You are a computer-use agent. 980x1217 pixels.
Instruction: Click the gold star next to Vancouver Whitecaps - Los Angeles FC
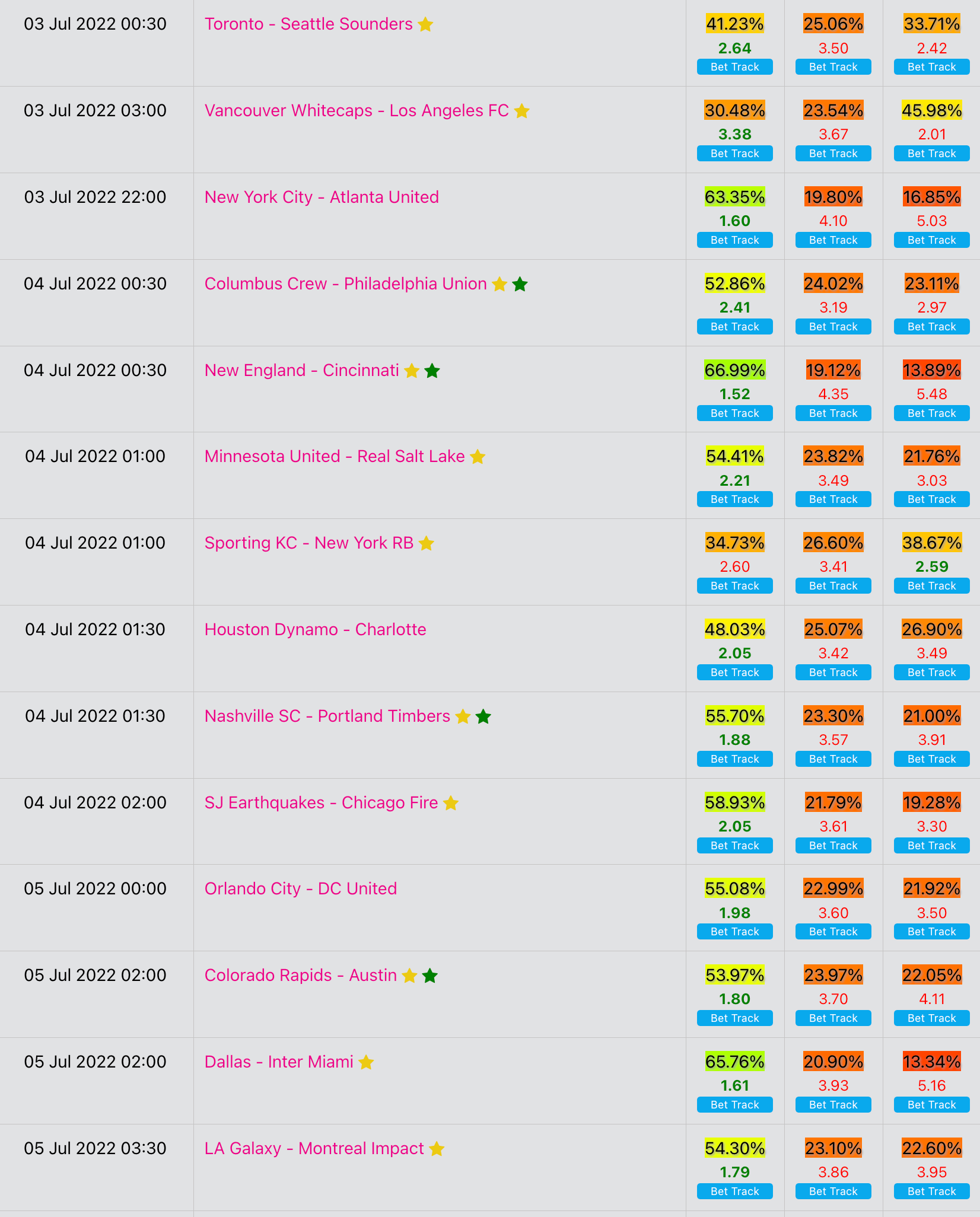pos(521,111)
